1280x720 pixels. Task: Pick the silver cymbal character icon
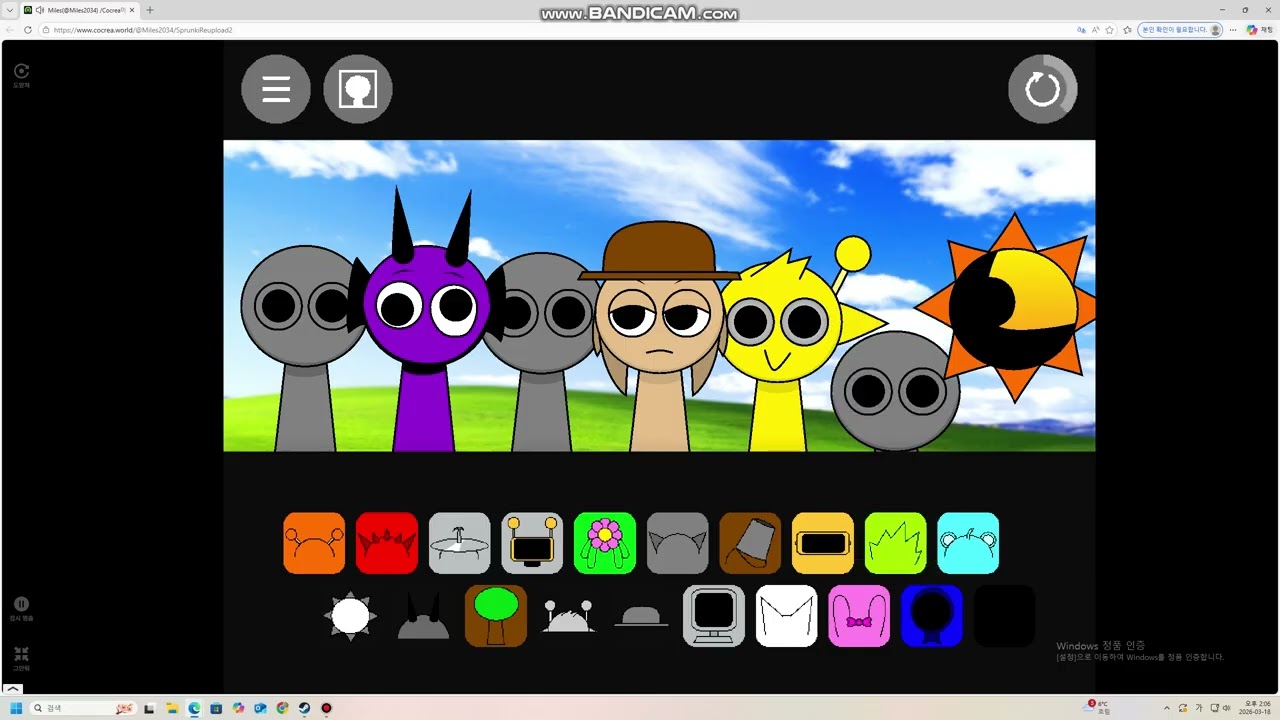tap(460, 543)
